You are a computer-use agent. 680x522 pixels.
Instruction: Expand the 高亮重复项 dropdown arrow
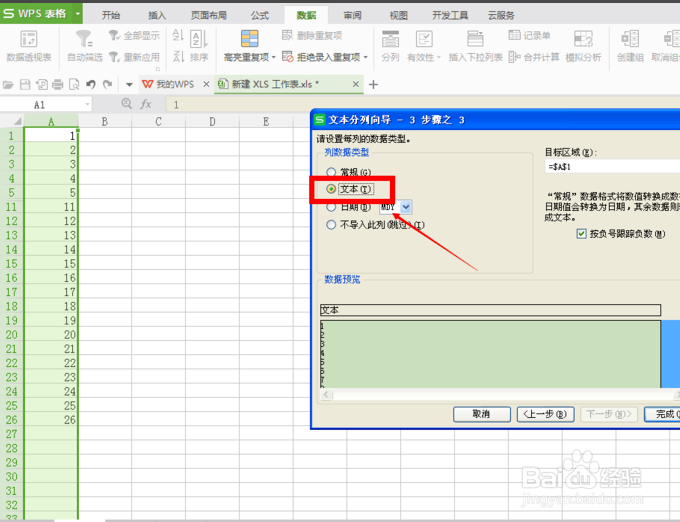point(274,57)
